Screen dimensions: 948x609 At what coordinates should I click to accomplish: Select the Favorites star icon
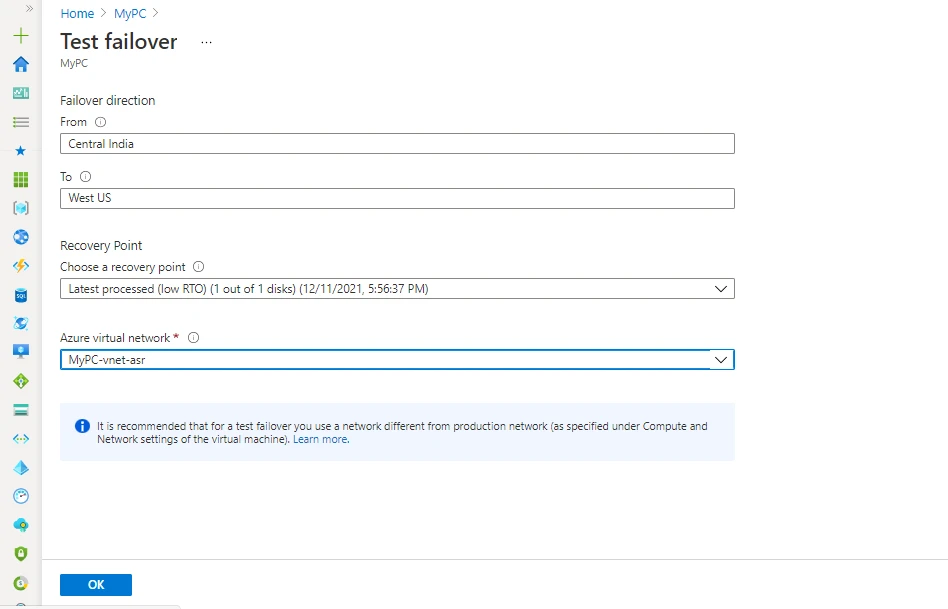coord(20,151)
